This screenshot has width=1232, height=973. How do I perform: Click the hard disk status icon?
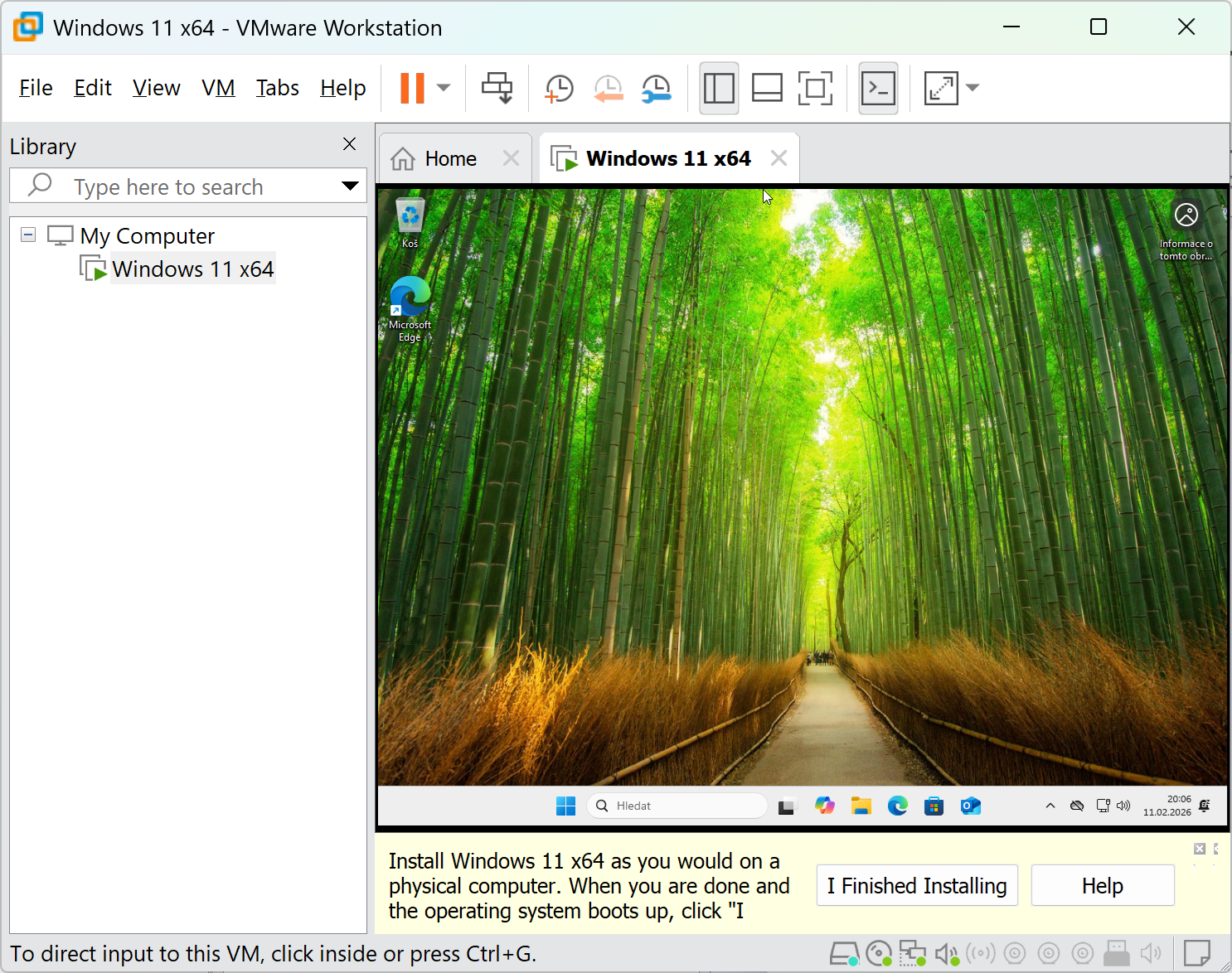pos(844,954)
